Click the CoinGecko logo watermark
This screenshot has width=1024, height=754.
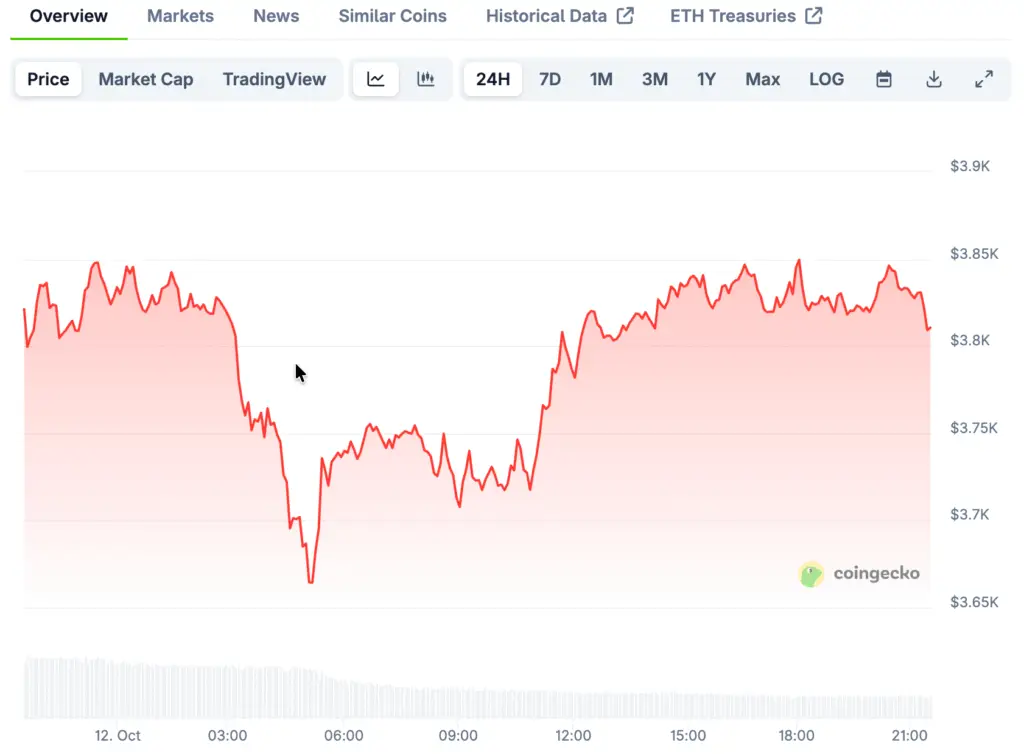point(859,574)
